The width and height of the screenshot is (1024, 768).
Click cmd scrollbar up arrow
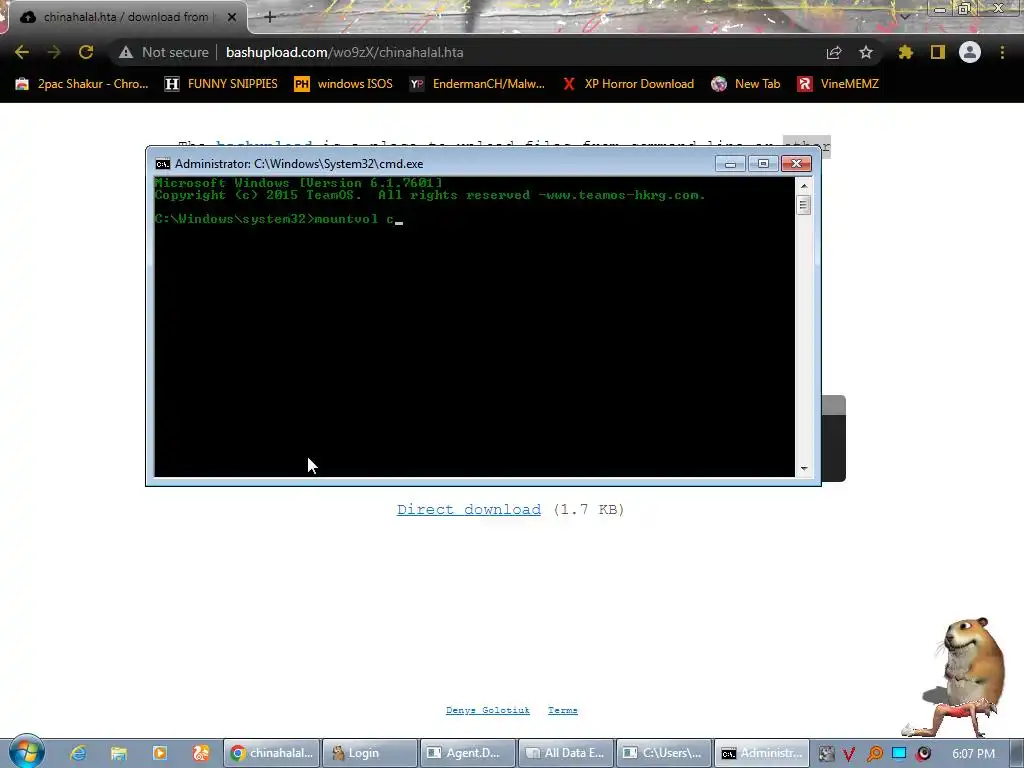coord(804,186)
